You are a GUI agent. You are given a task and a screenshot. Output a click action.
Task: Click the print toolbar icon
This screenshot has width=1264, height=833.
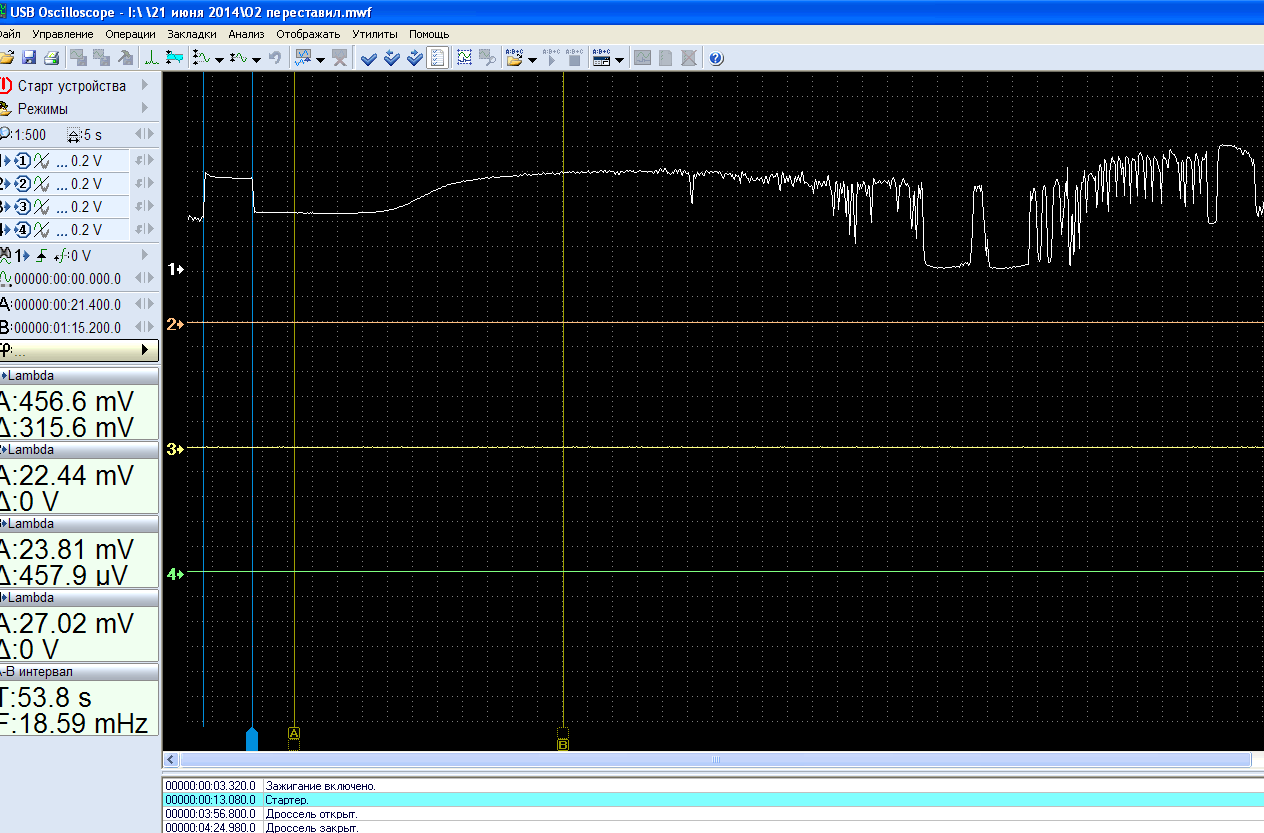(50, 58)
